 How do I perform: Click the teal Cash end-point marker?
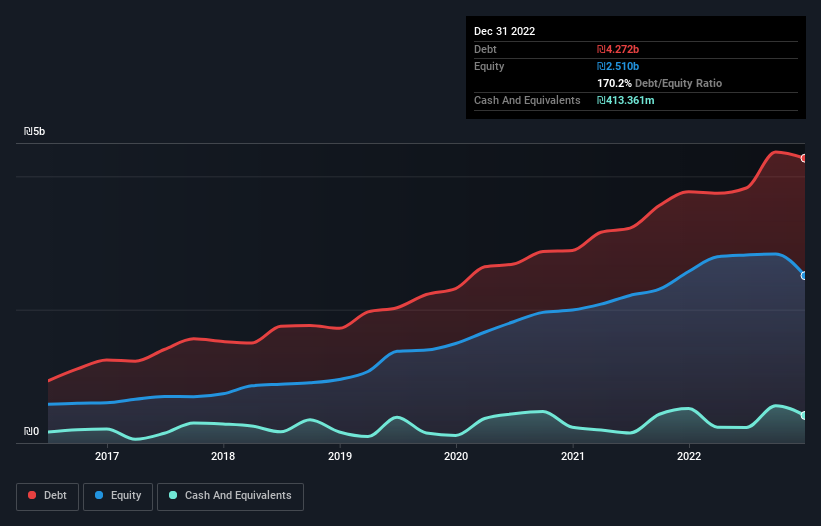coord(804,415)
